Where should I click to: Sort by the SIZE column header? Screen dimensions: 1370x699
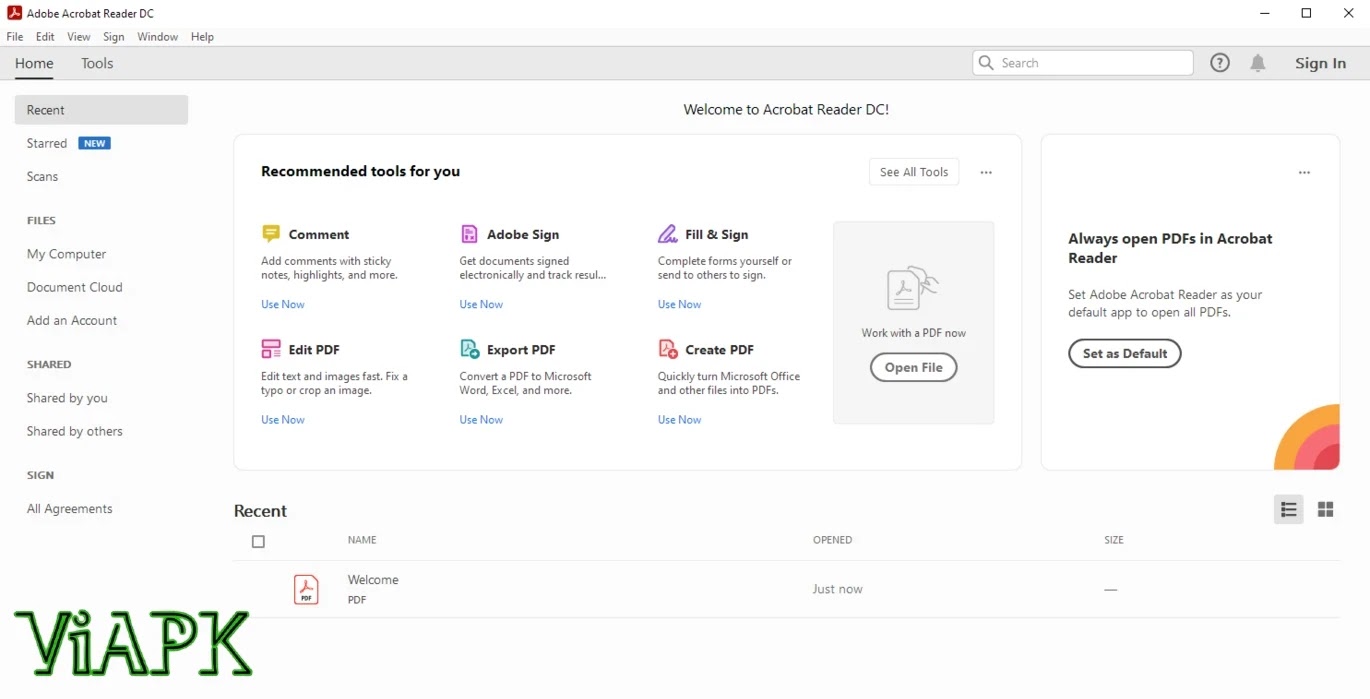(1114, 540)
